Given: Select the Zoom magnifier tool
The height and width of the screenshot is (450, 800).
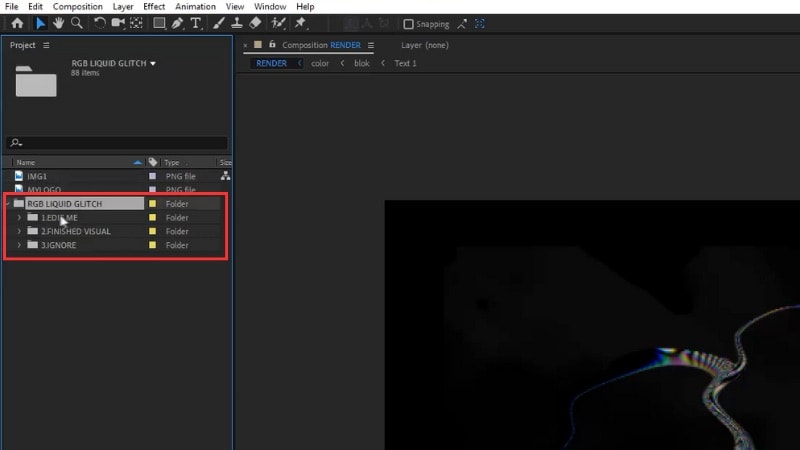Looking at the screenshot, I should pos(77,23).
